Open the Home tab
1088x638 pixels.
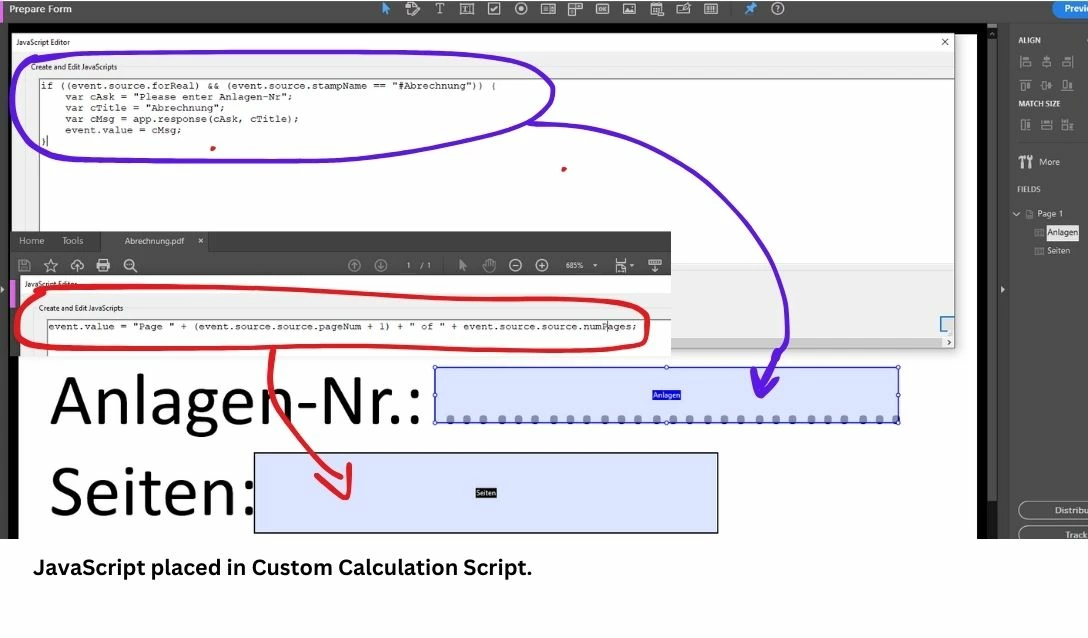point(31,241)
